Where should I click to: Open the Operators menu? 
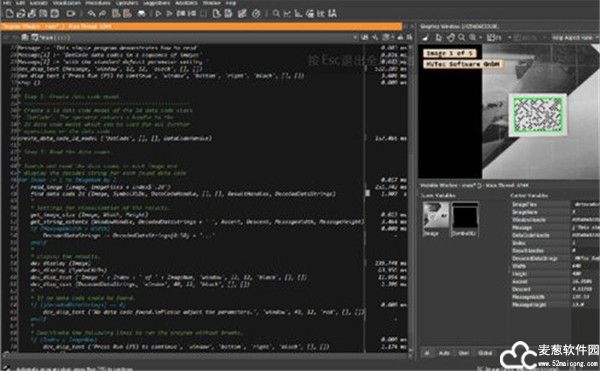click(x=127, y=3)
